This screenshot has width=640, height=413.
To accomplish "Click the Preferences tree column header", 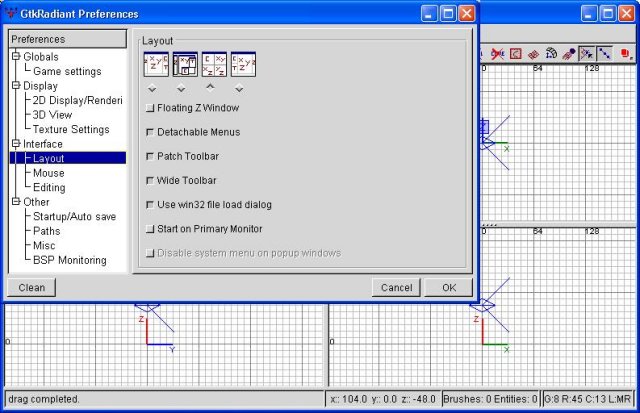I will click(68, 39).
